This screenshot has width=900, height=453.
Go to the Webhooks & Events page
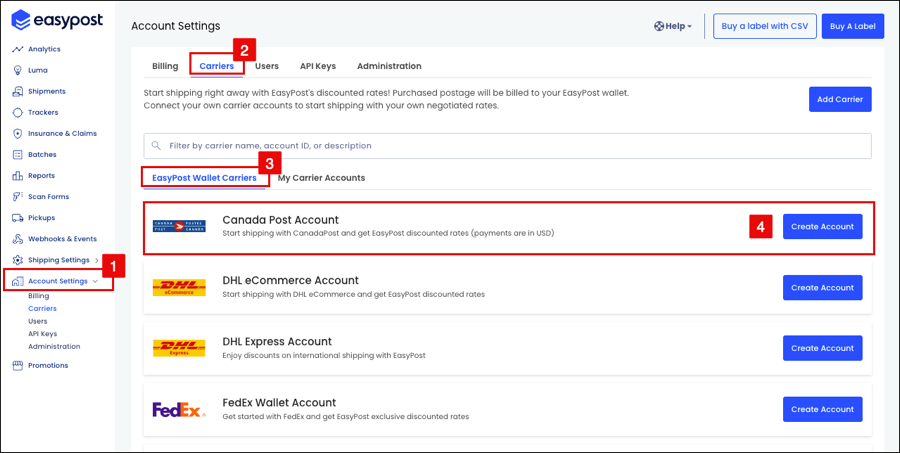[x=63, y=239]
